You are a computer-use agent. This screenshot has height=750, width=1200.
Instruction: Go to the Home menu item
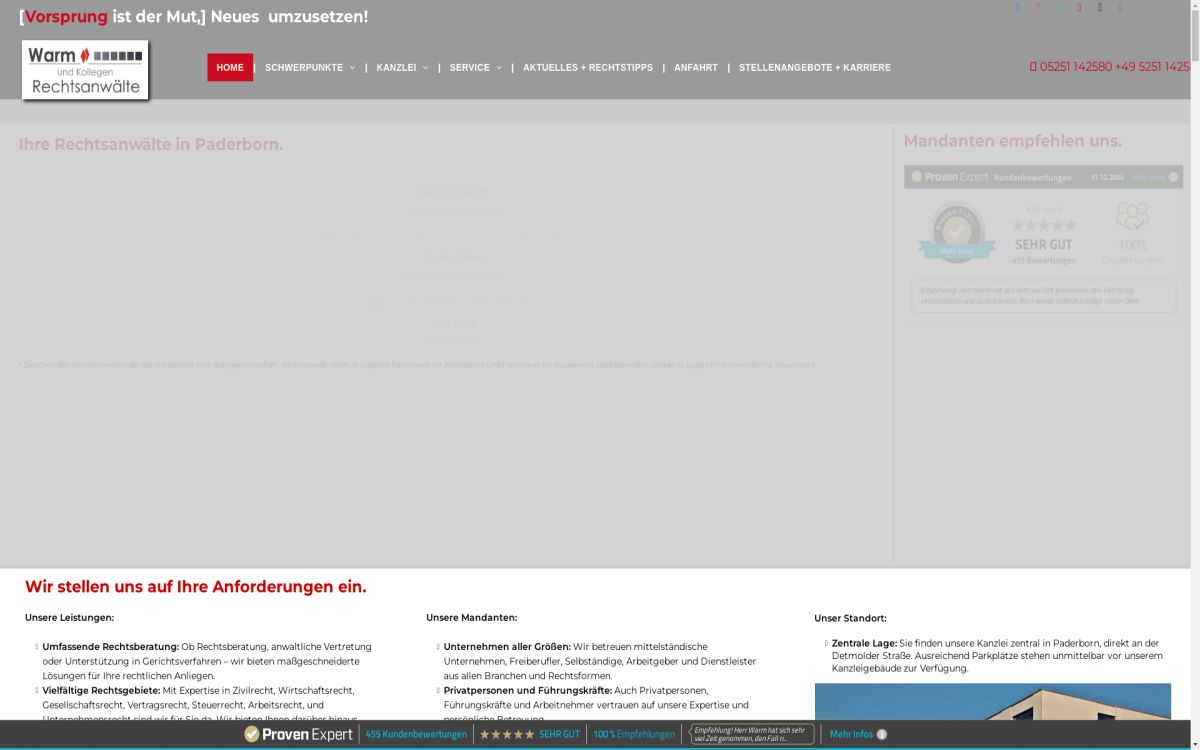point(230,68)
